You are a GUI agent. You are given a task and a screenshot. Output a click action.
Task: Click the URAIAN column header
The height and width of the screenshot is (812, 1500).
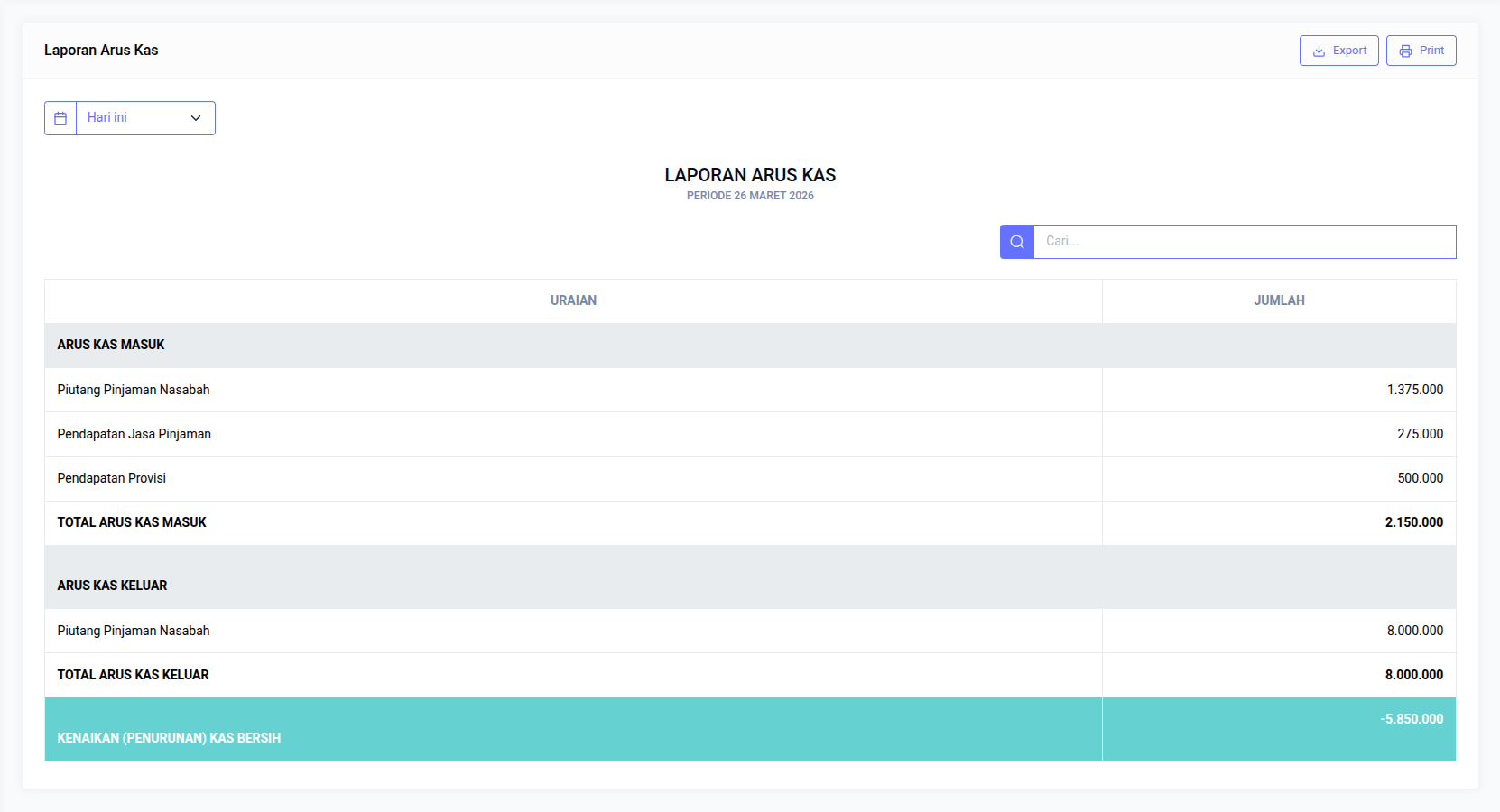(573, 300)
